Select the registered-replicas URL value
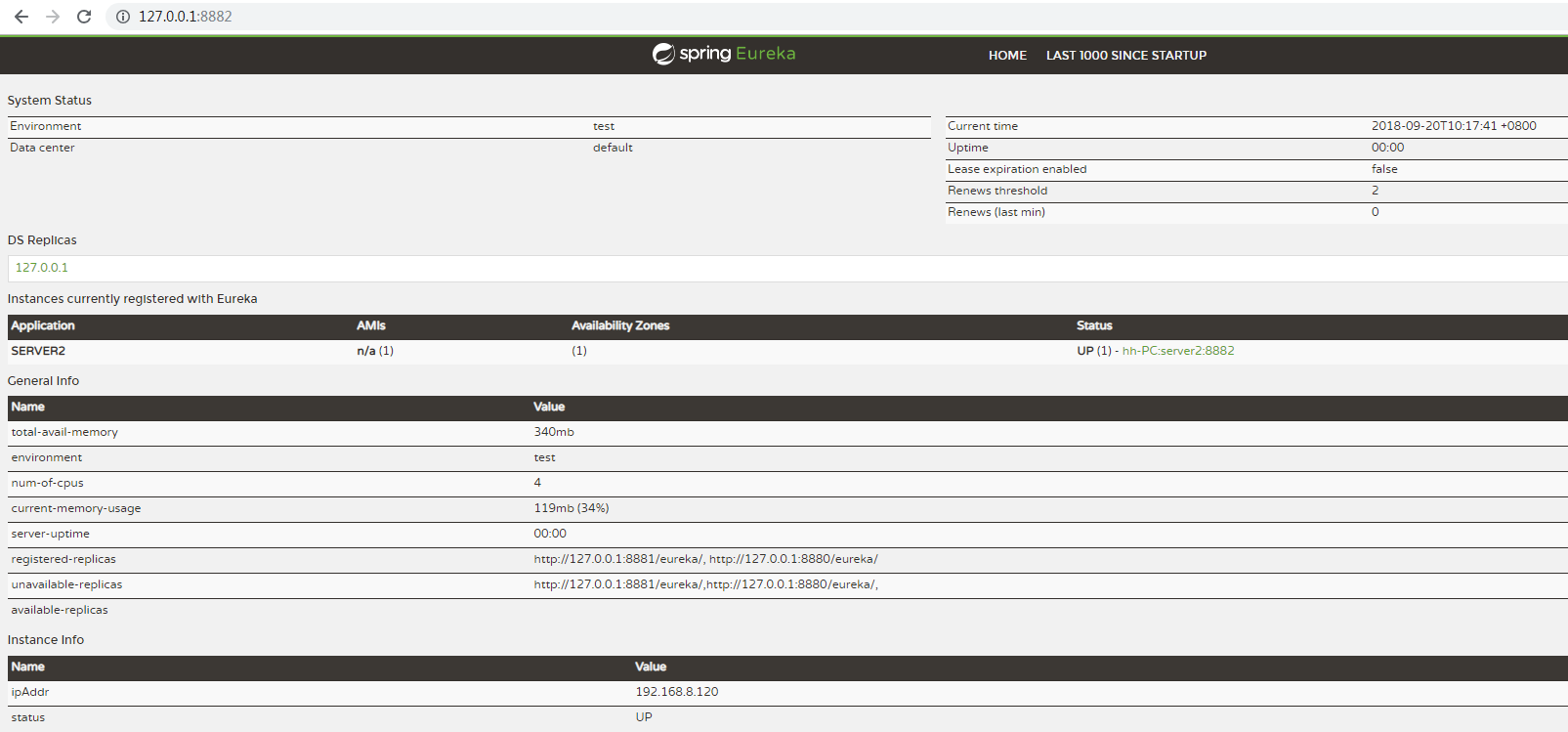The height and width of the screenshot is (732, 1568). [705, 559]
